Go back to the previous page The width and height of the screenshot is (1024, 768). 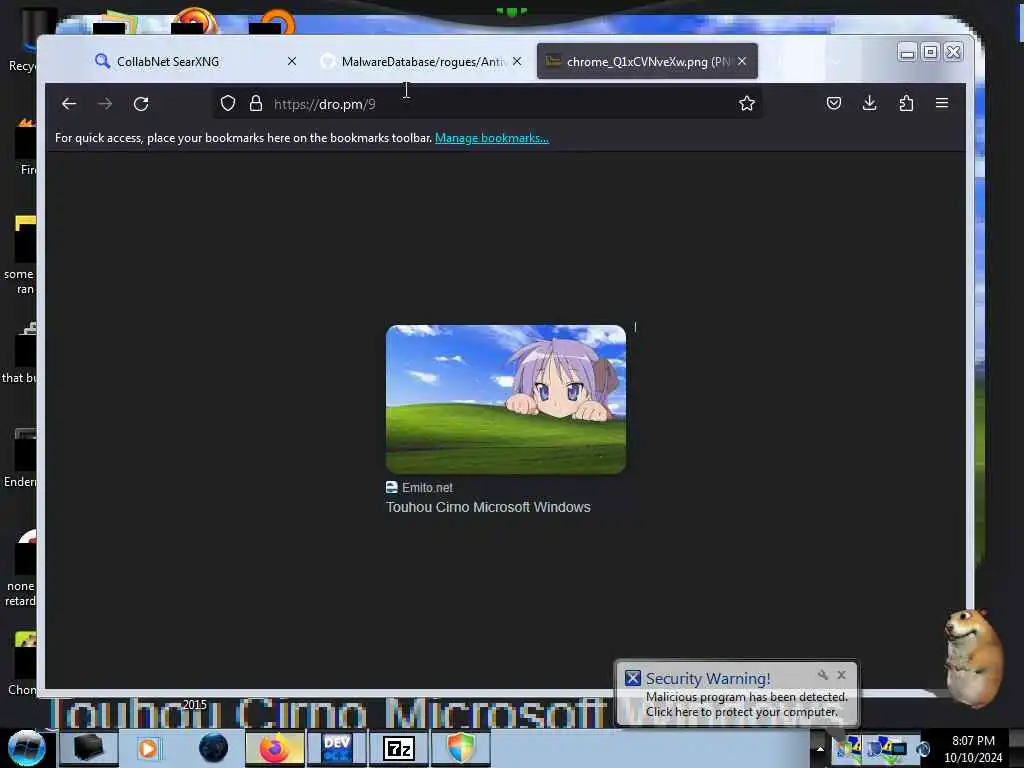coord(69,104)
